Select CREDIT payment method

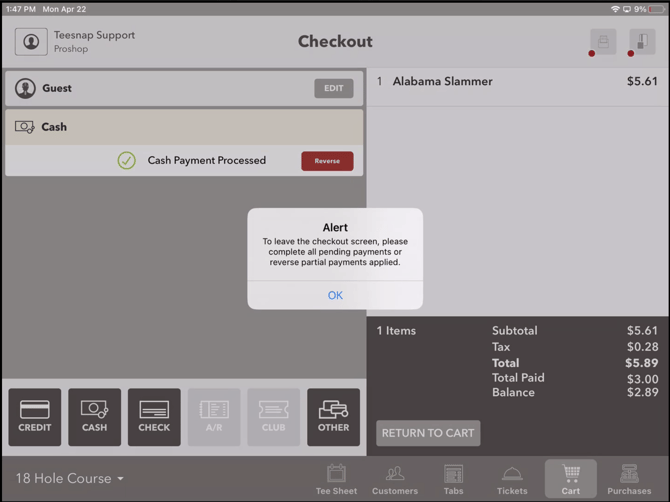tap(35, 417)
